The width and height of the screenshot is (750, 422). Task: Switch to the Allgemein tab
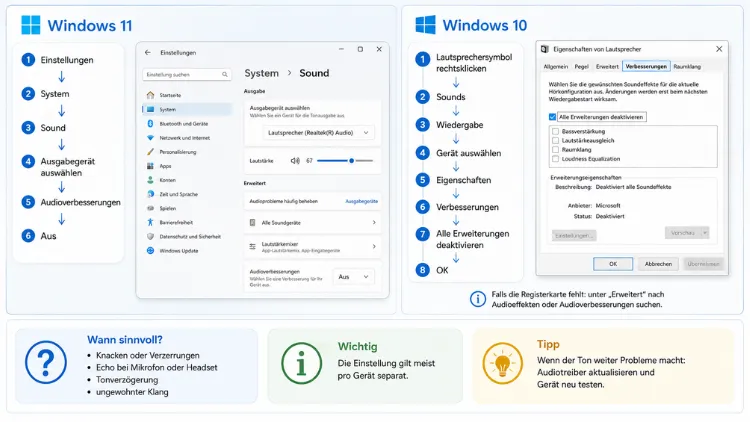pos(556,67)
